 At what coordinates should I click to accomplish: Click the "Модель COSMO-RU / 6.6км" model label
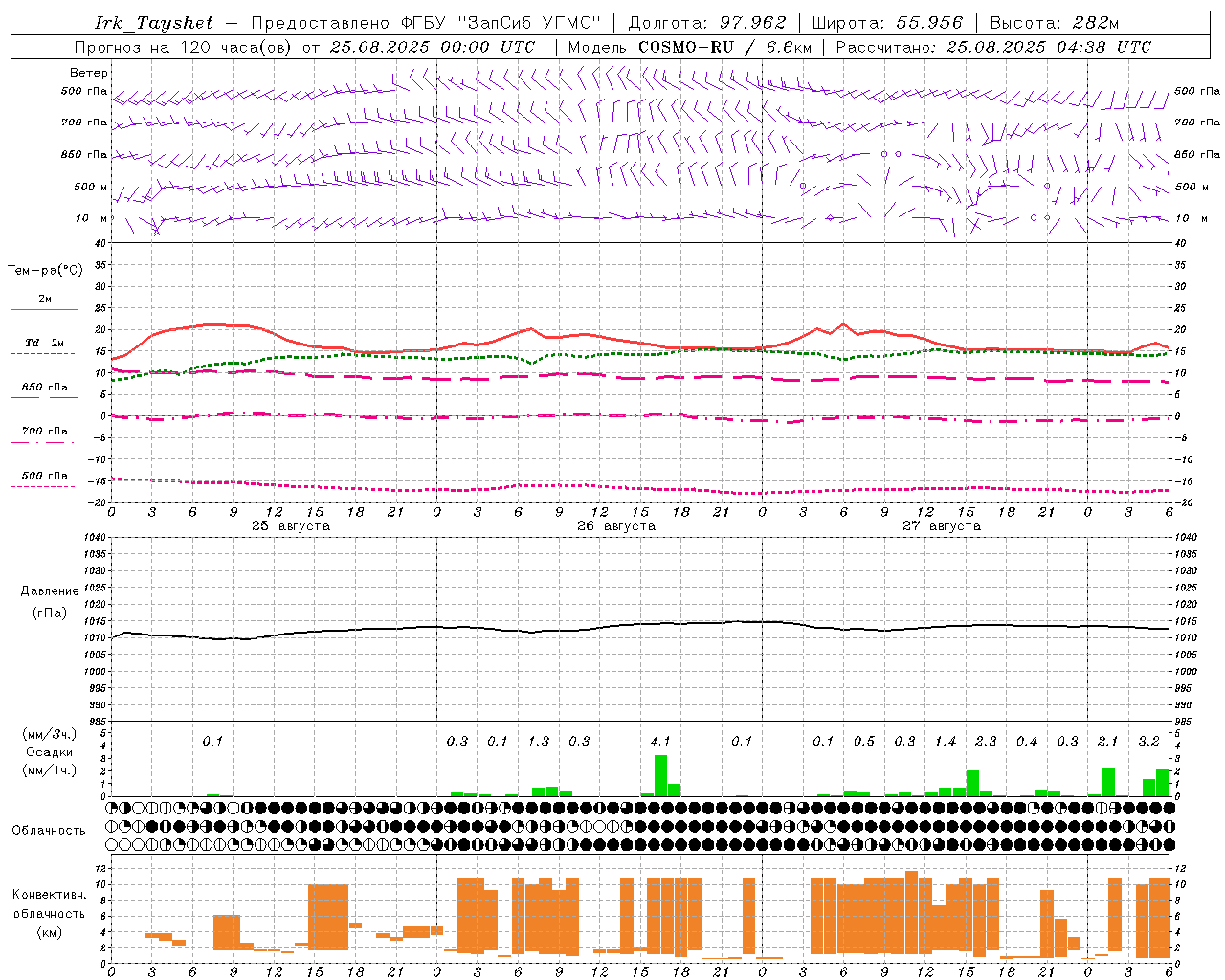click(689, 47)
